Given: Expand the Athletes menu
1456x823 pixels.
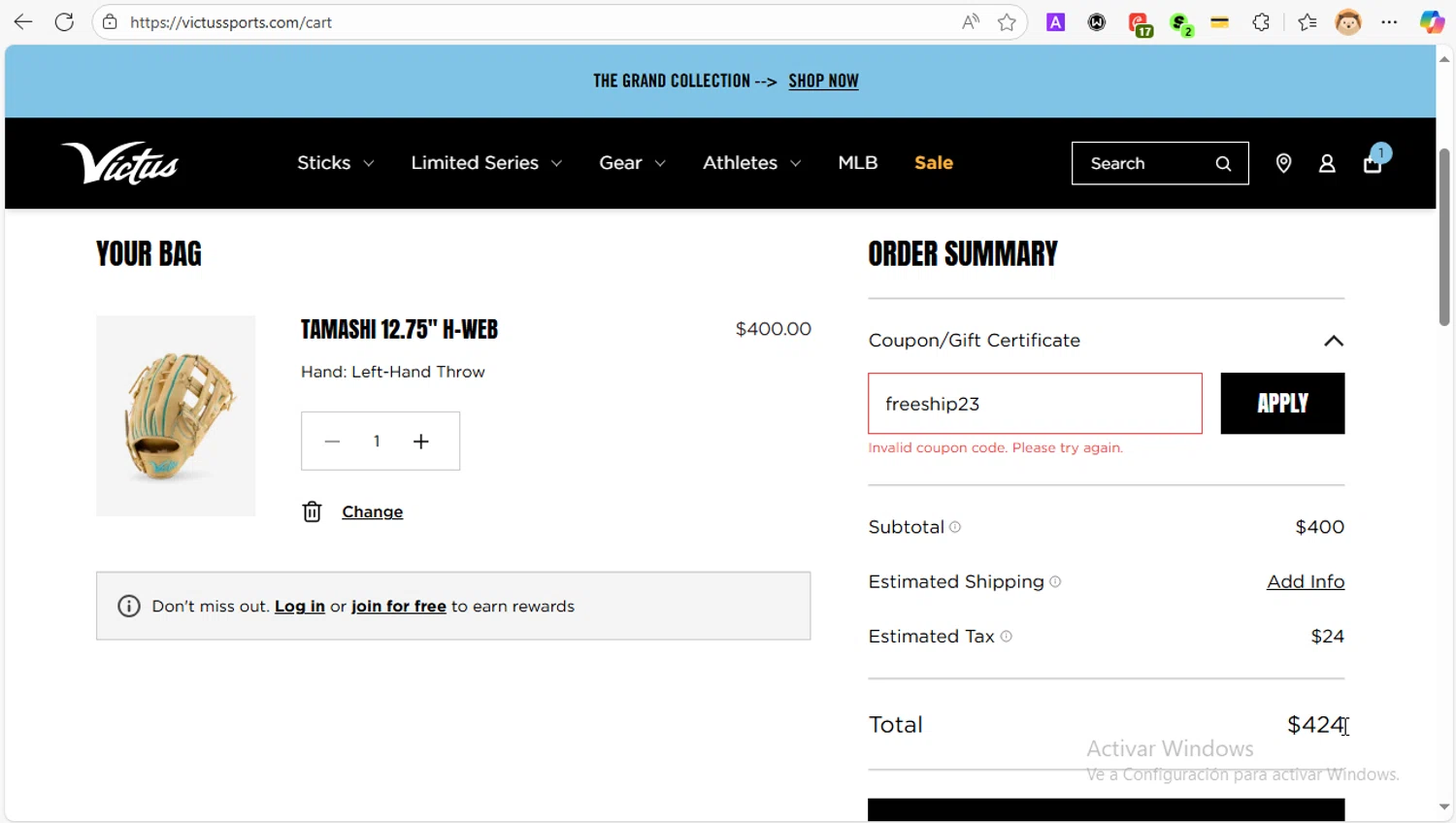Looking at the screenshot, I should click(751, 163).
